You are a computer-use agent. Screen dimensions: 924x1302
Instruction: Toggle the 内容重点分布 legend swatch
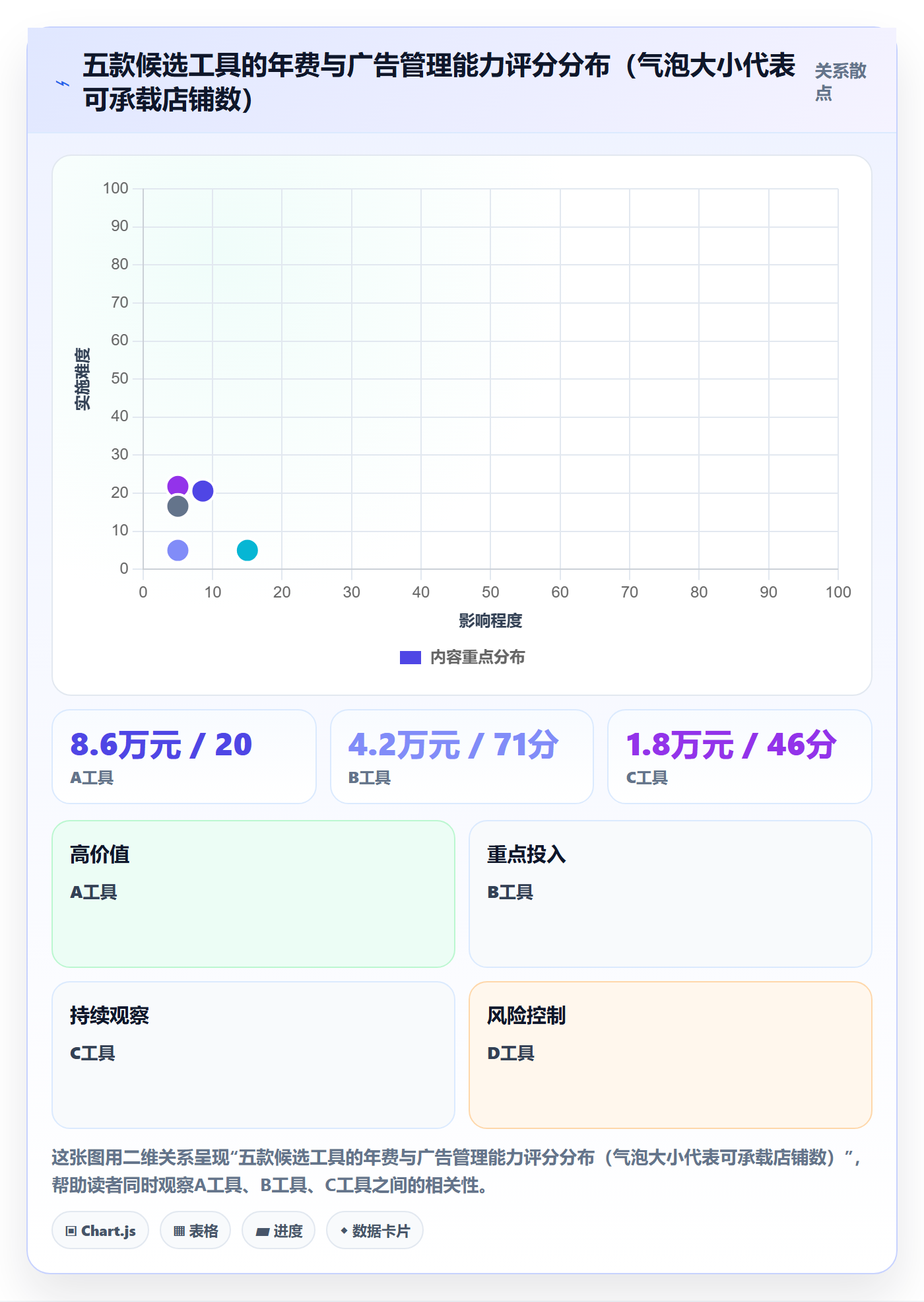(410, 658)
